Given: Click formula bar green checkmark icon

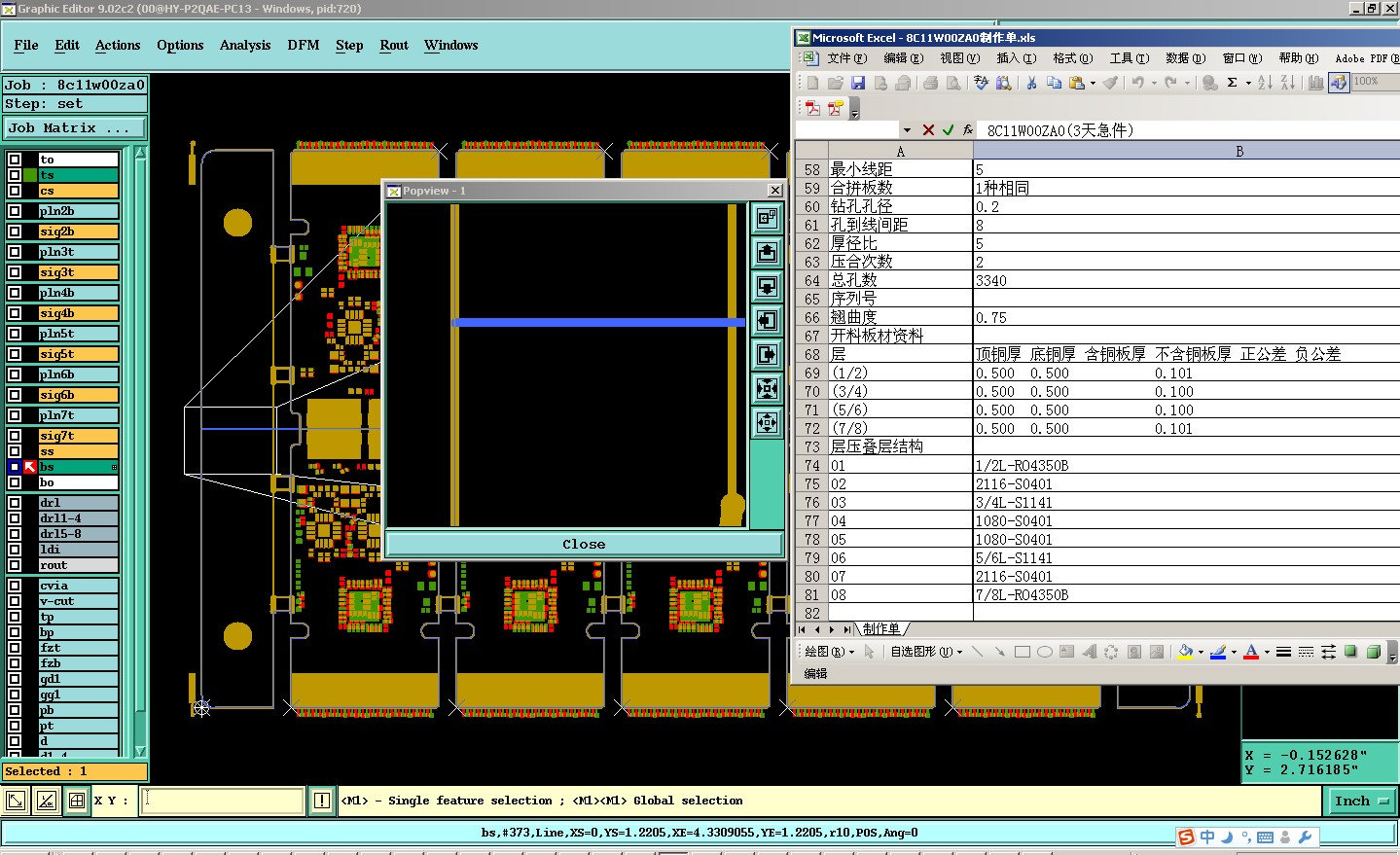Looking at the screenshot, I should pos(948,129).
